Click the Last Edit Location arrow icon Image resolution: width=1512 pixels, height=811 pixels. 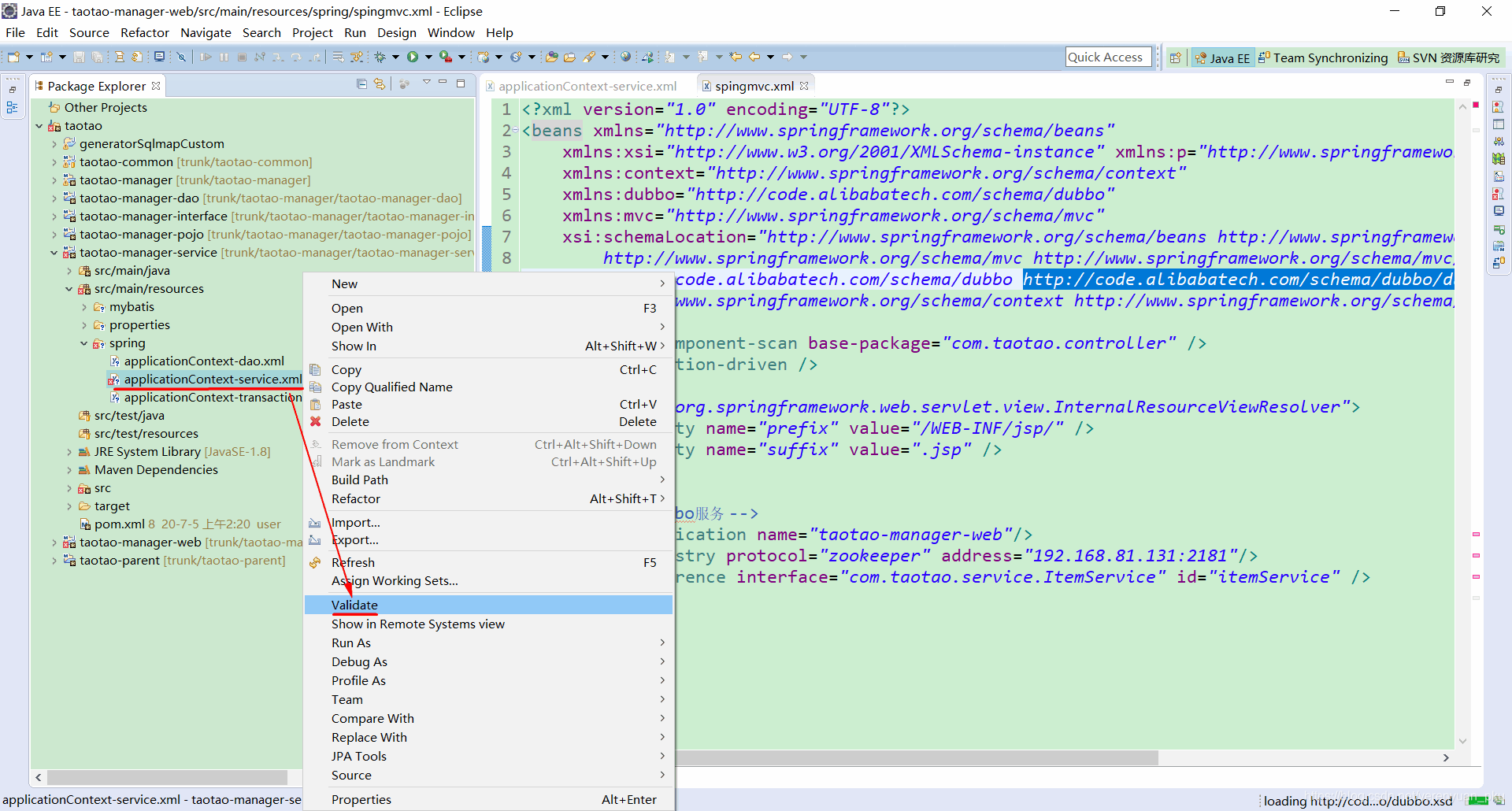click(x=736, y=57)
